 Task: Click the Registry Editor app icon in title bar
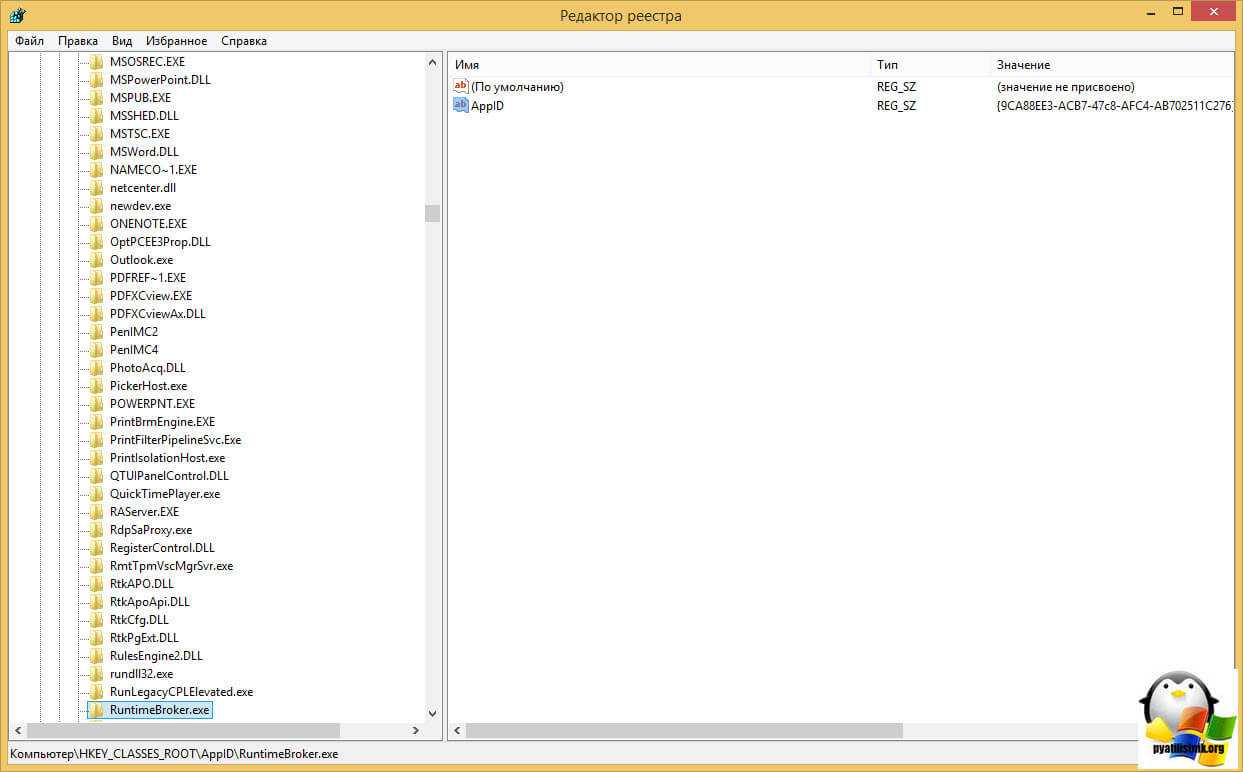click(x=17, y=15)
